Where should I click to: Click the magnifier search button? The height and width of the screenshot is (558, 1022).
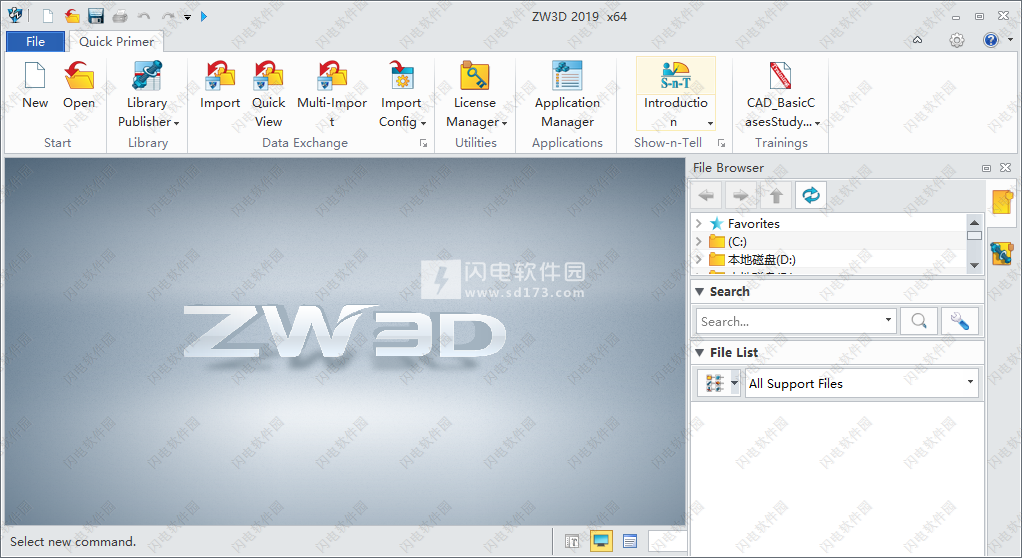919,321
